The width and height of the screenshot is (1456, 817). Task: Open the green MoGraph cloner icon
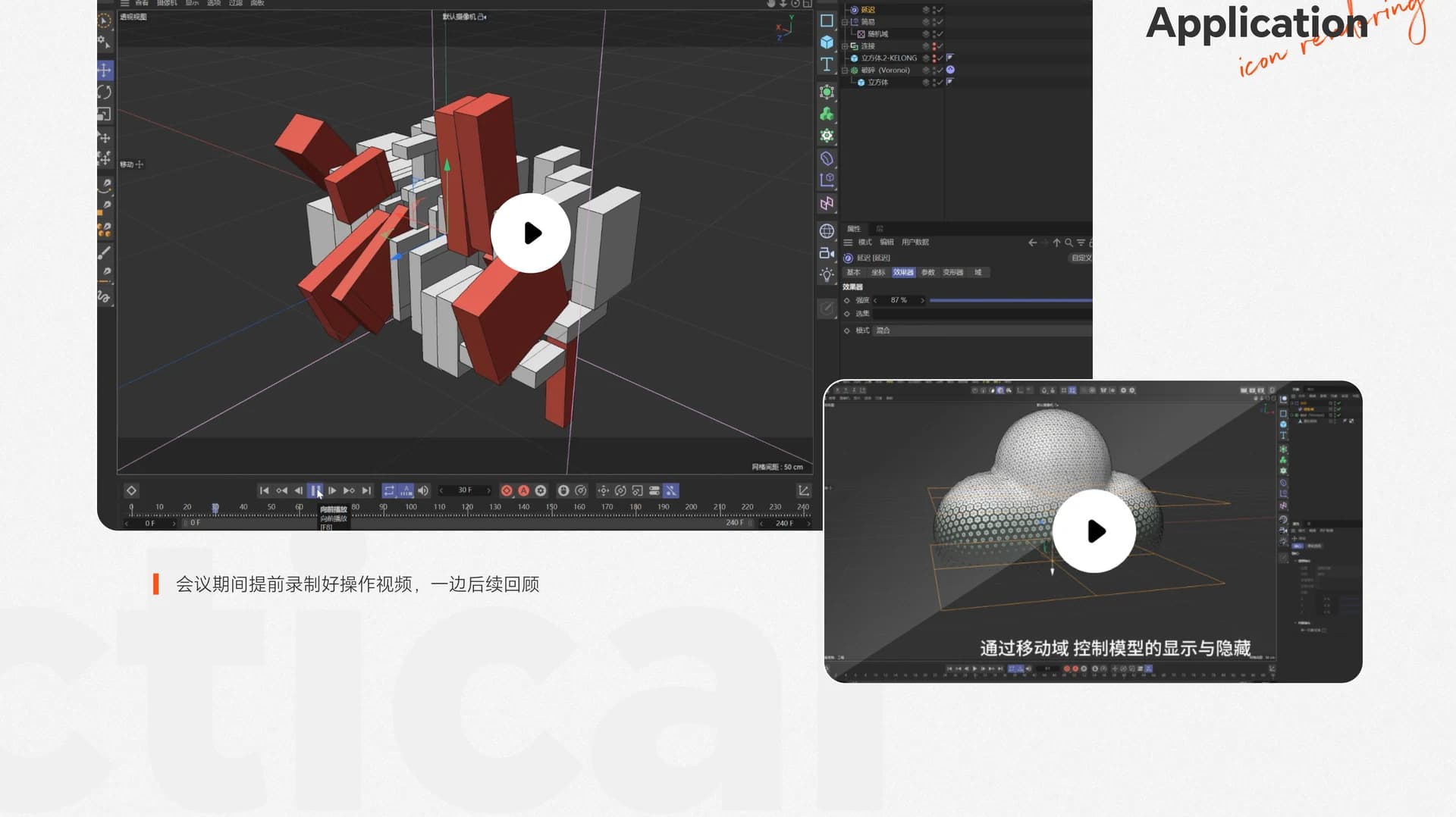[x=827, y=114]
